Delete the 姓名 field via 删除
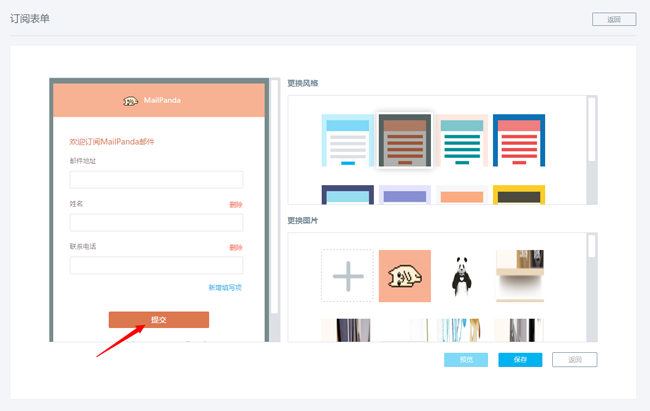 236,204
